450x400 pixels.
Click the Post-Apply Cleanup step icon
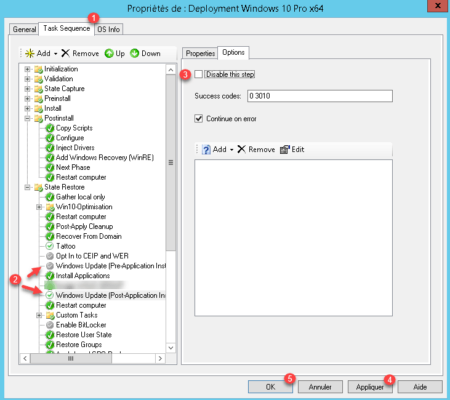point(50,227)
